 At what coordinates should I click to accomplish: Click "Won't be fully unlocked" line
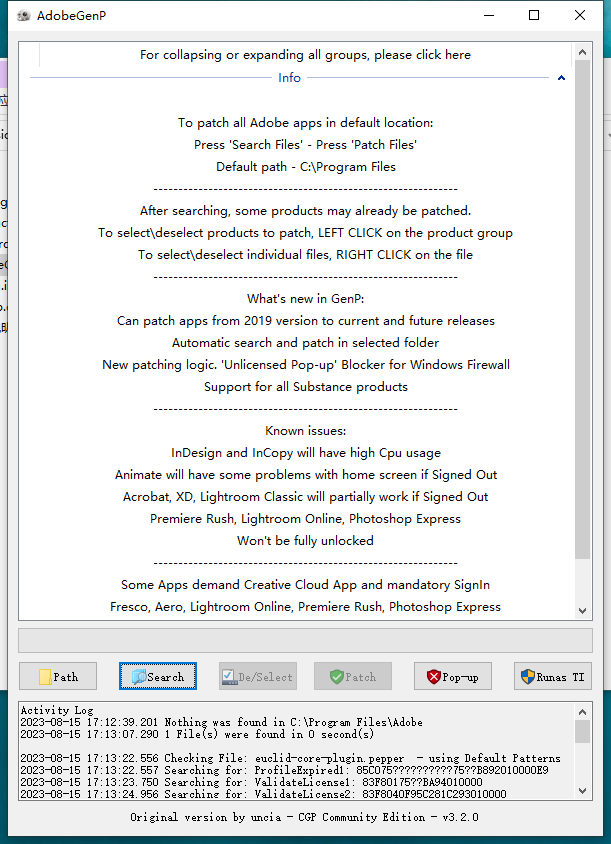tap(305, 541)
